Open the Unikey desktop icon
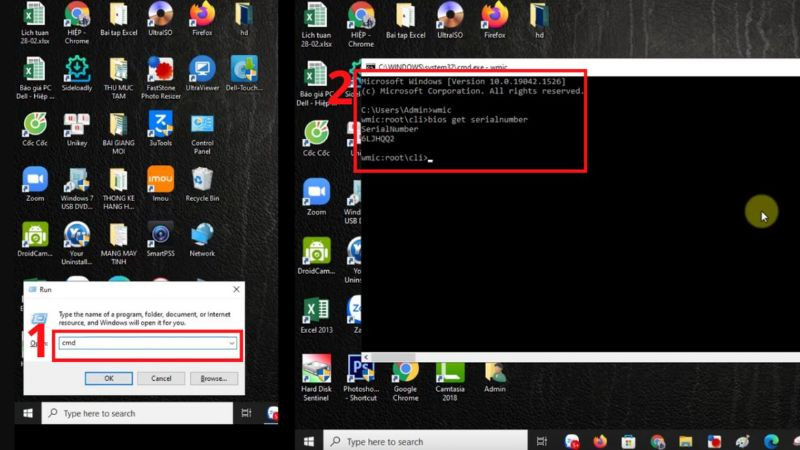Viewport: 800px width, 450px height. tap(76, 125)
